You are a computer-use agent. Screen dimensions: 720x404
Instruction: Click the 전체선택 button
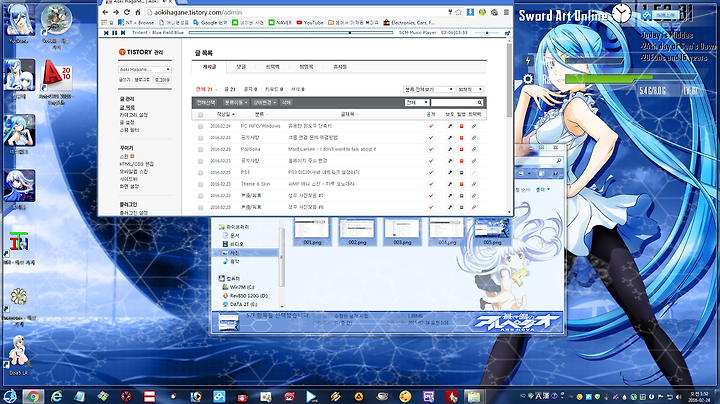pos(206,102)
